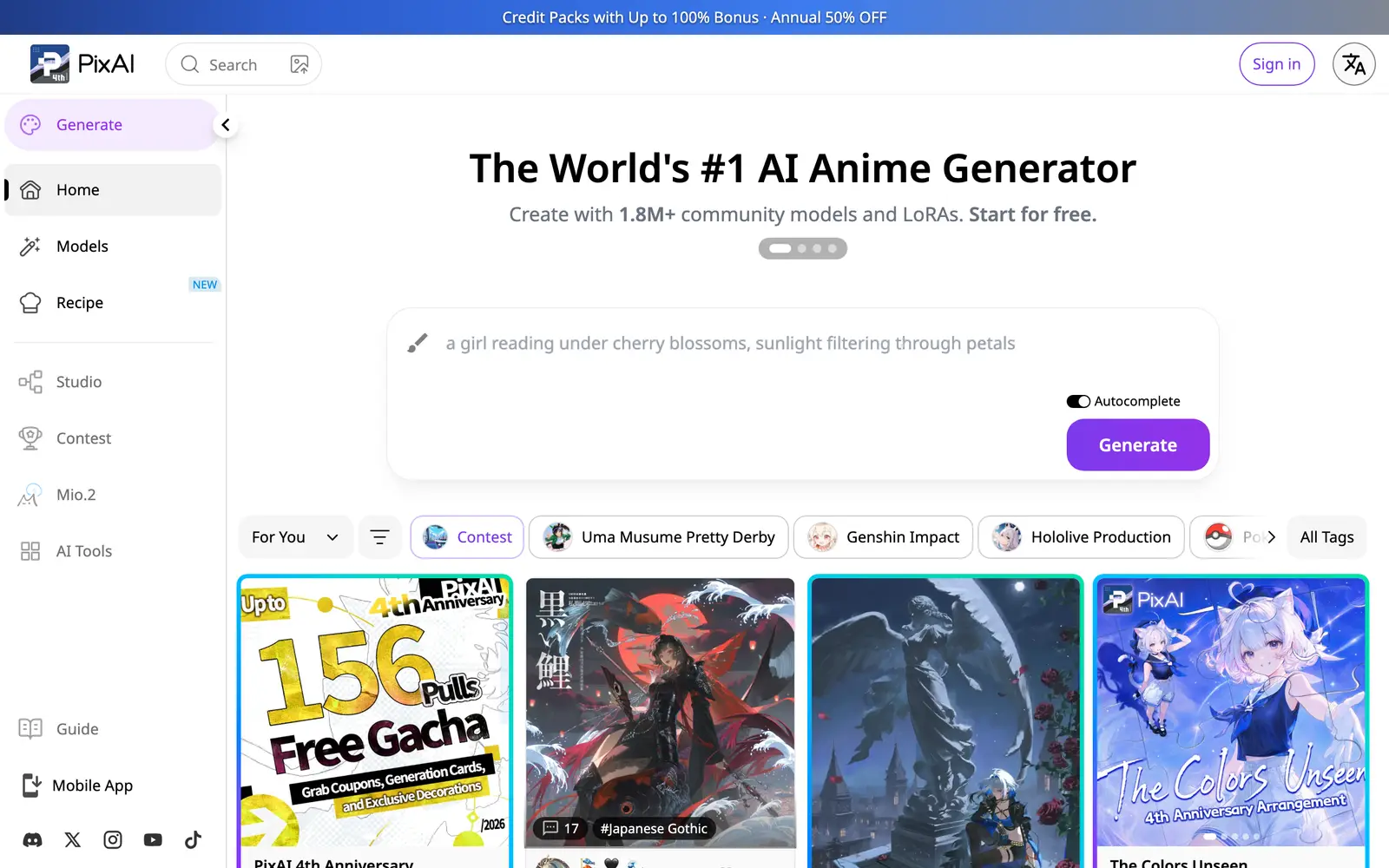Go to Home in sidebar

pyautogui.click(x=113, y=190)
